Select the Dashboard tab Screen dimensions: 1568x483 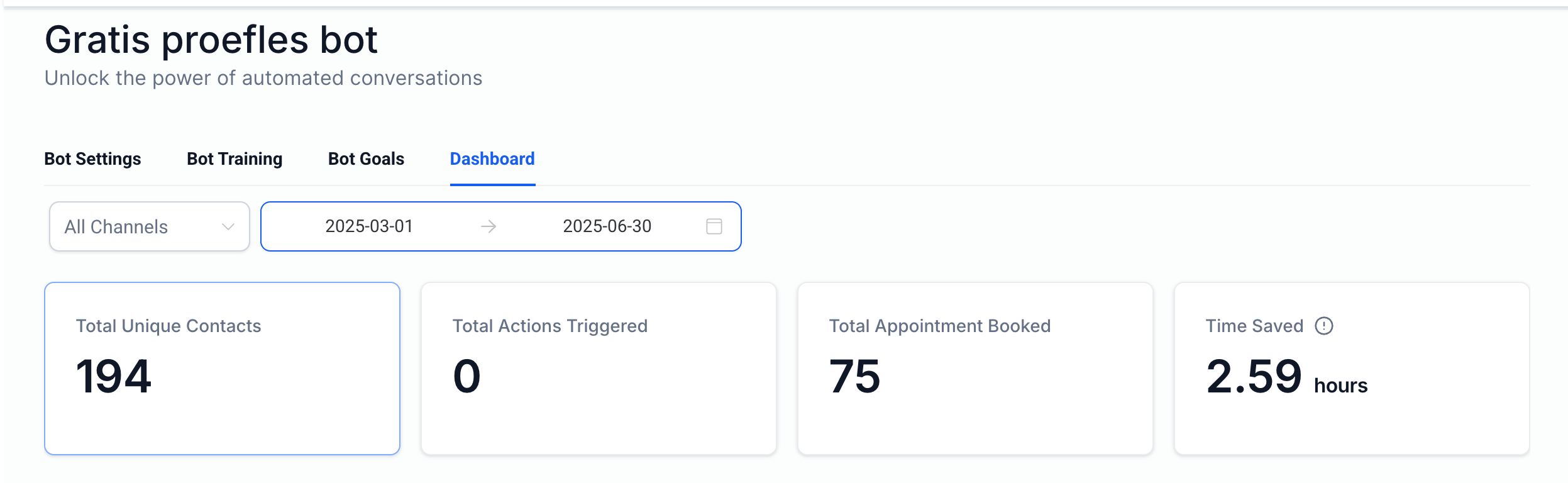point(492,159)
